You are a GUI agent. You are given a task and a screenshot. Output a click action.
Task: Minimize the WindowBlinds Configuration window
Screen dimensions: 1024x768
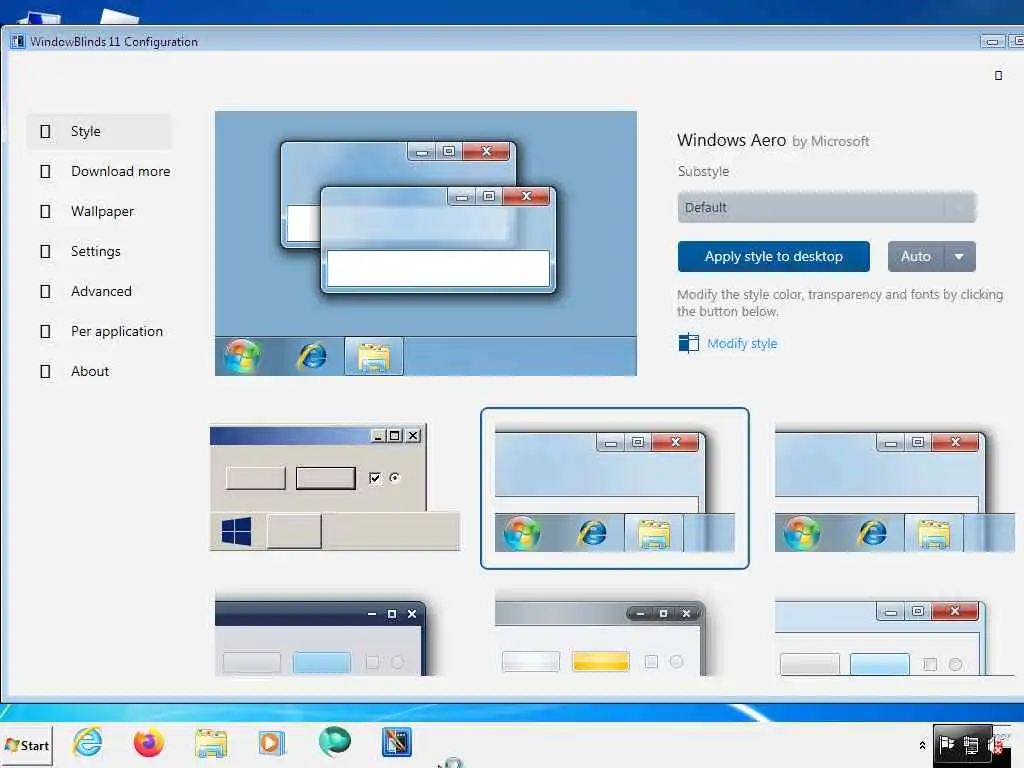tap(992, 42)
